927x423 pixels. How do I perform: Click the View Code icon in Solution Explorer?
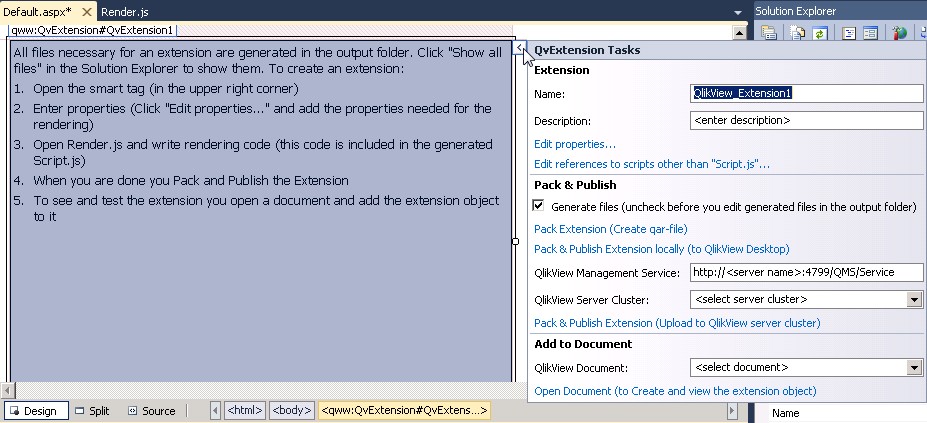[849, 33]
